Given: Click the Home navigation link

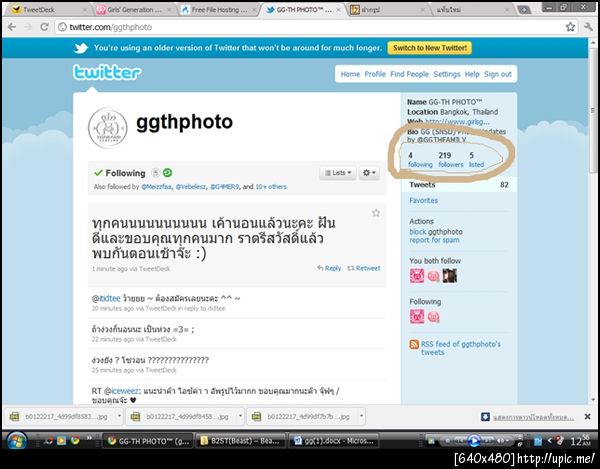Looking at the screenshot, I should [350, 74].
